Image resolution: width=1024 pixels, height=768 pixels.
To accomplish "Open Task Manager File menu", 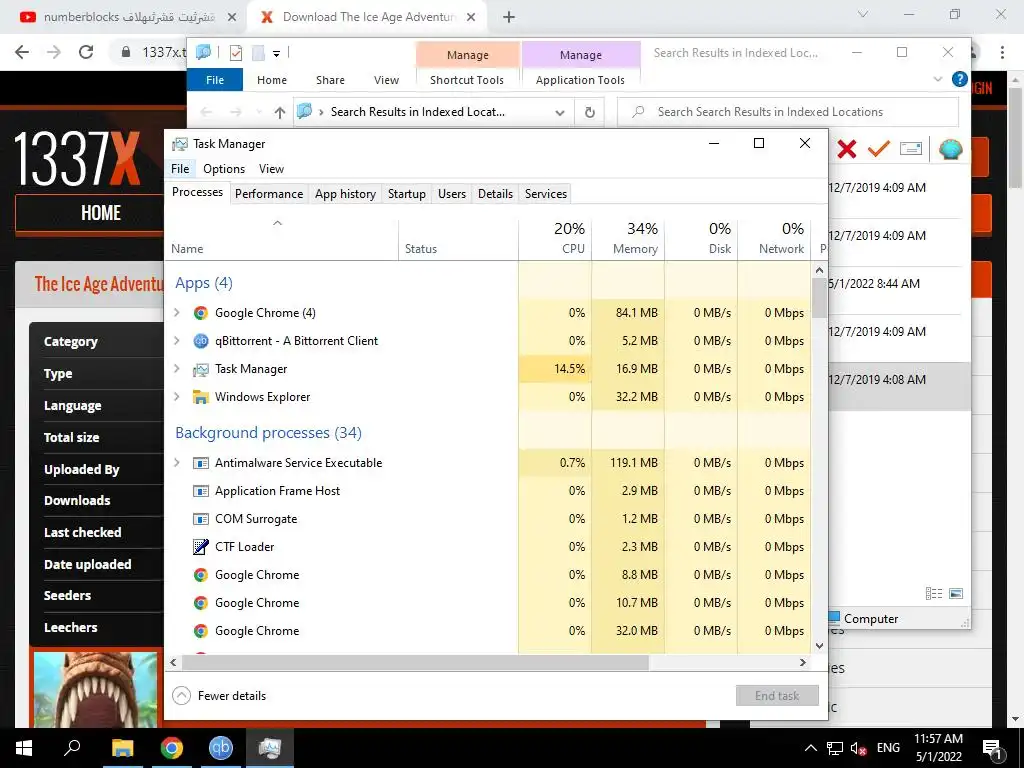I will coord(180,168).
